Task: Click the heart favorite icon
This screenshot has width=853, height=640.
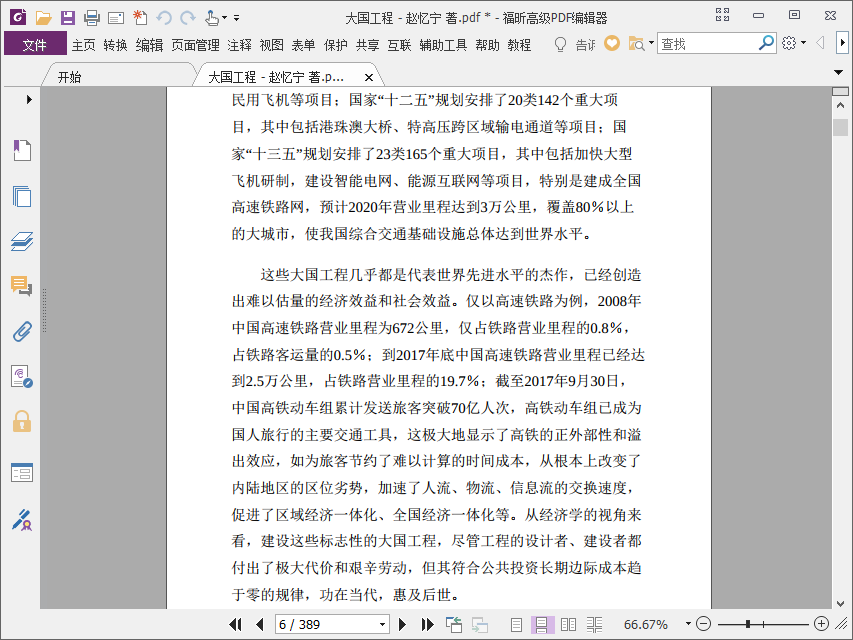Action: [612, 43]
